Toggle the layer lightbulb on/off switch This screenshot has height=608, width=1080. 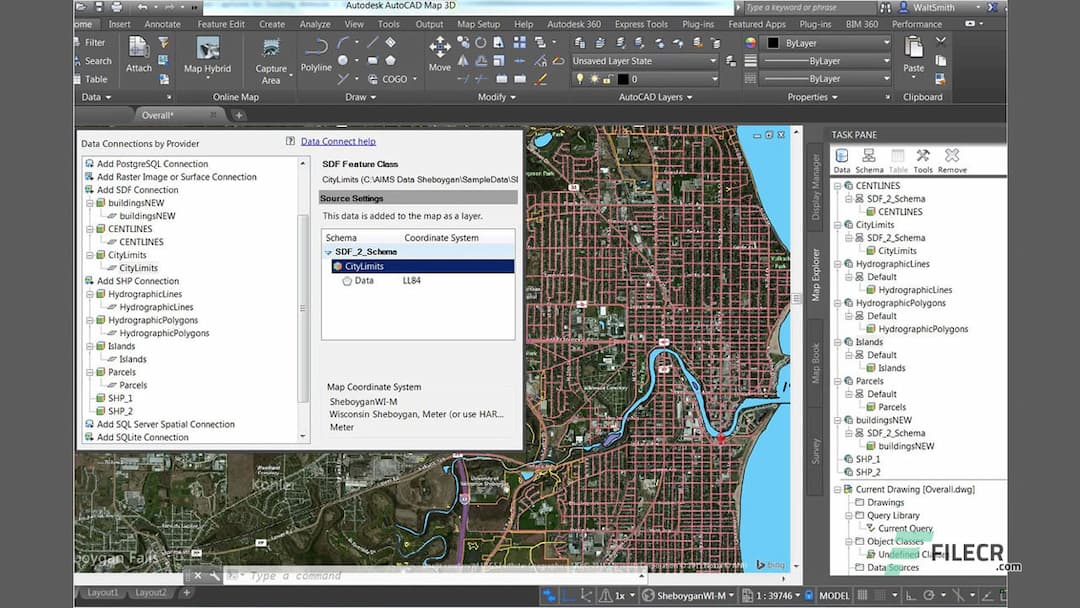581,79
